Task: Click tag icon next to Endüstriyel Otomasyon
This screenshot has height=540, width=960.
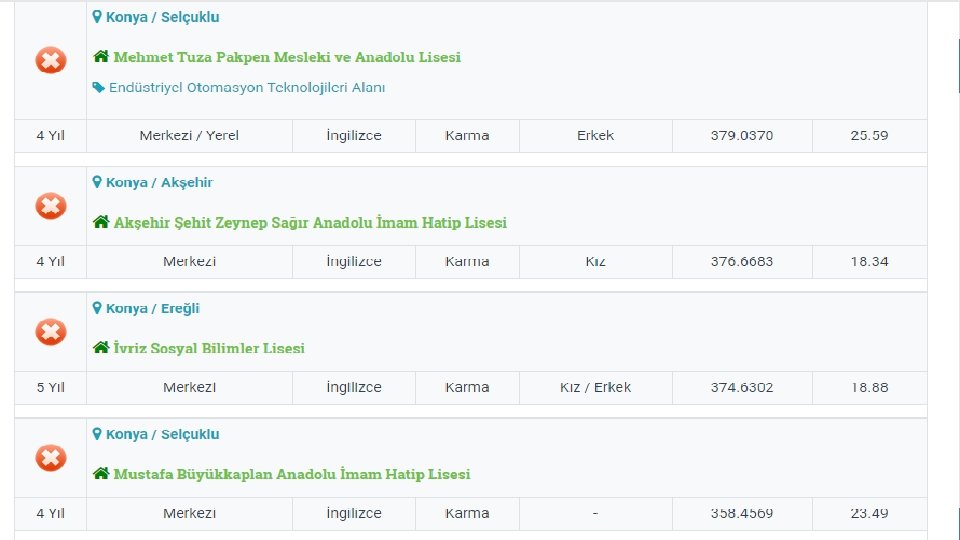Action: (x=99, y=88)
